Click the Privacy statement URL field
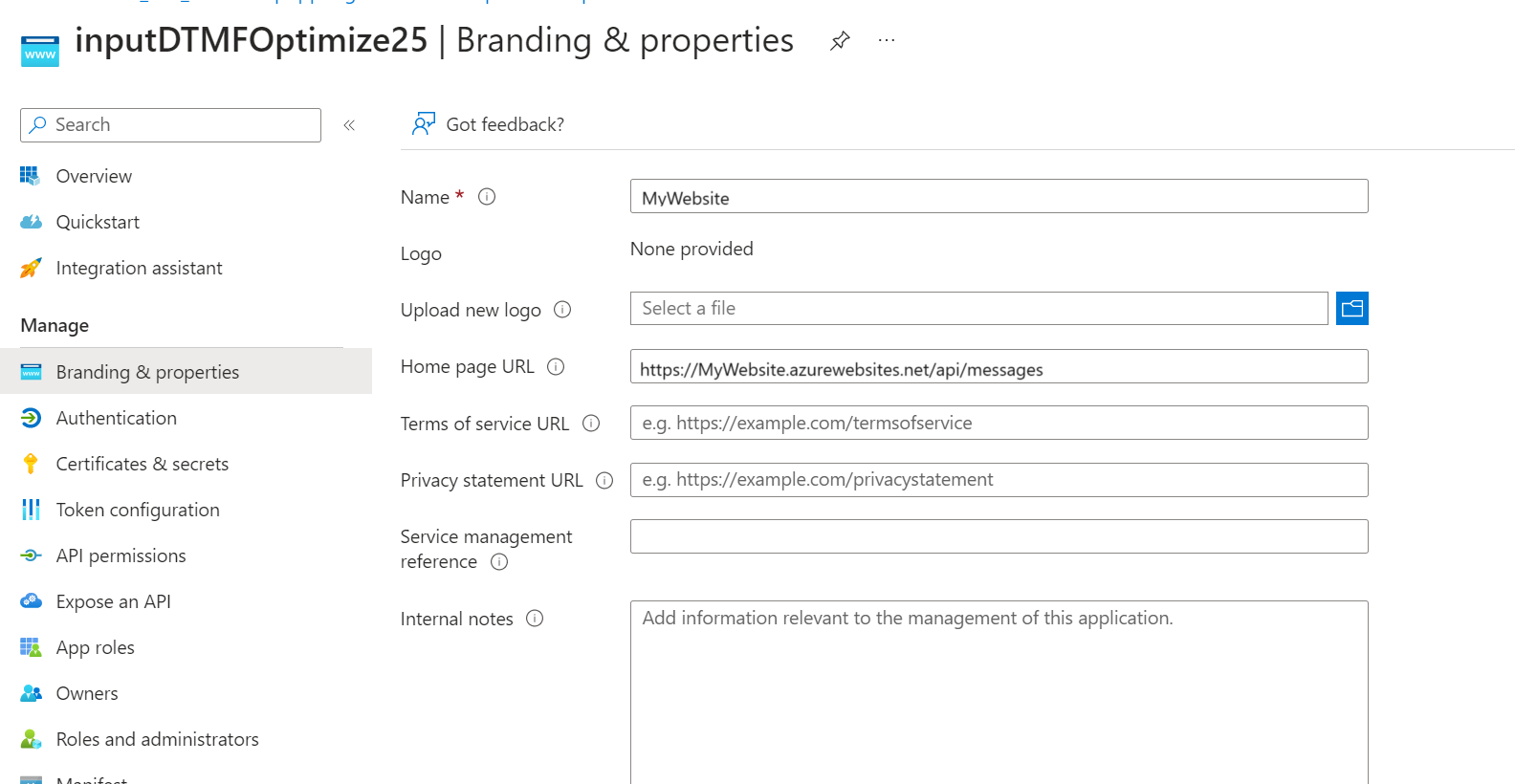 [x=999, y=480]
